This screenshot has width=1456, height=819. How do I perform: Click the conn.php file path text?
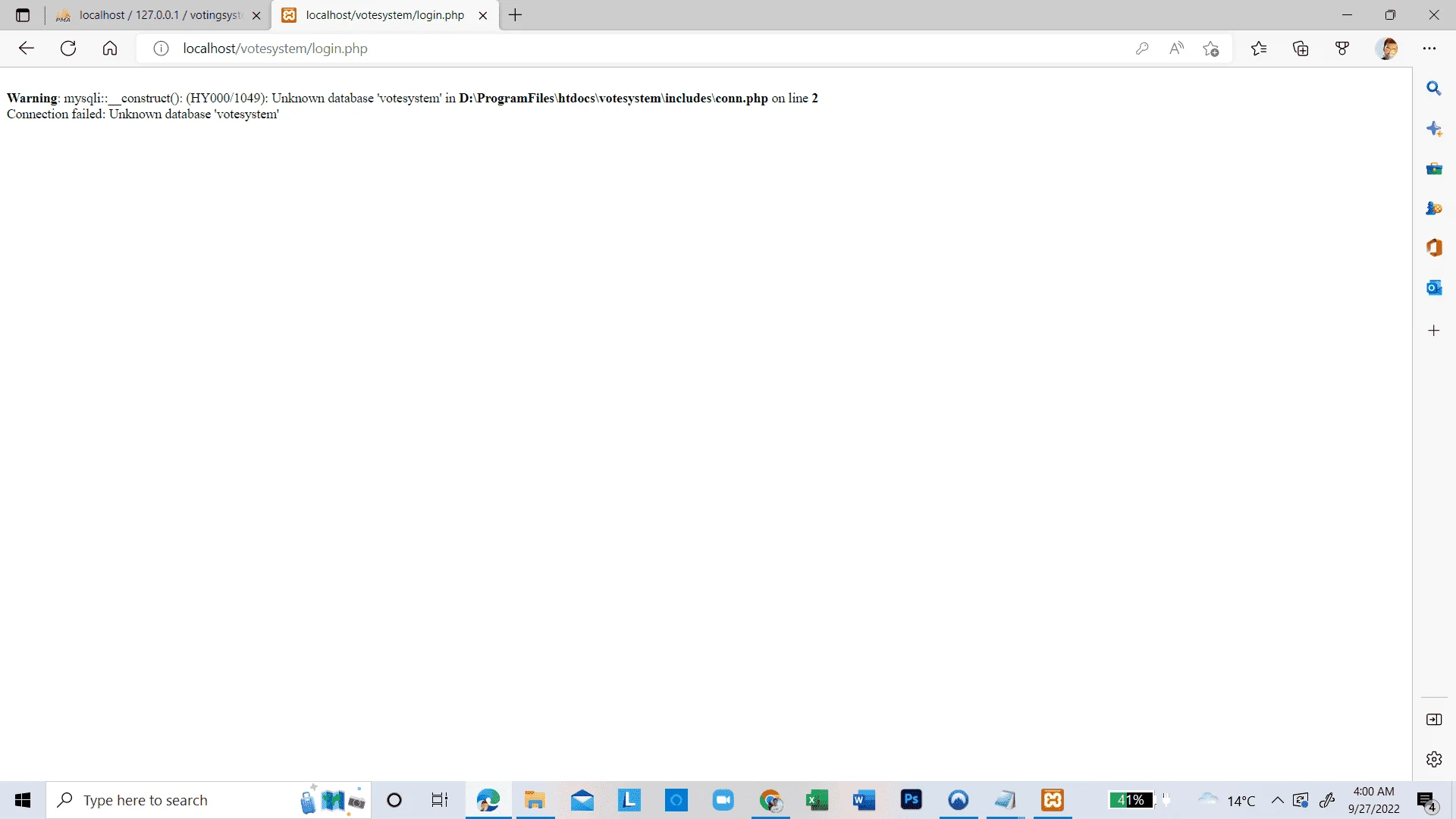coord(613,98)
